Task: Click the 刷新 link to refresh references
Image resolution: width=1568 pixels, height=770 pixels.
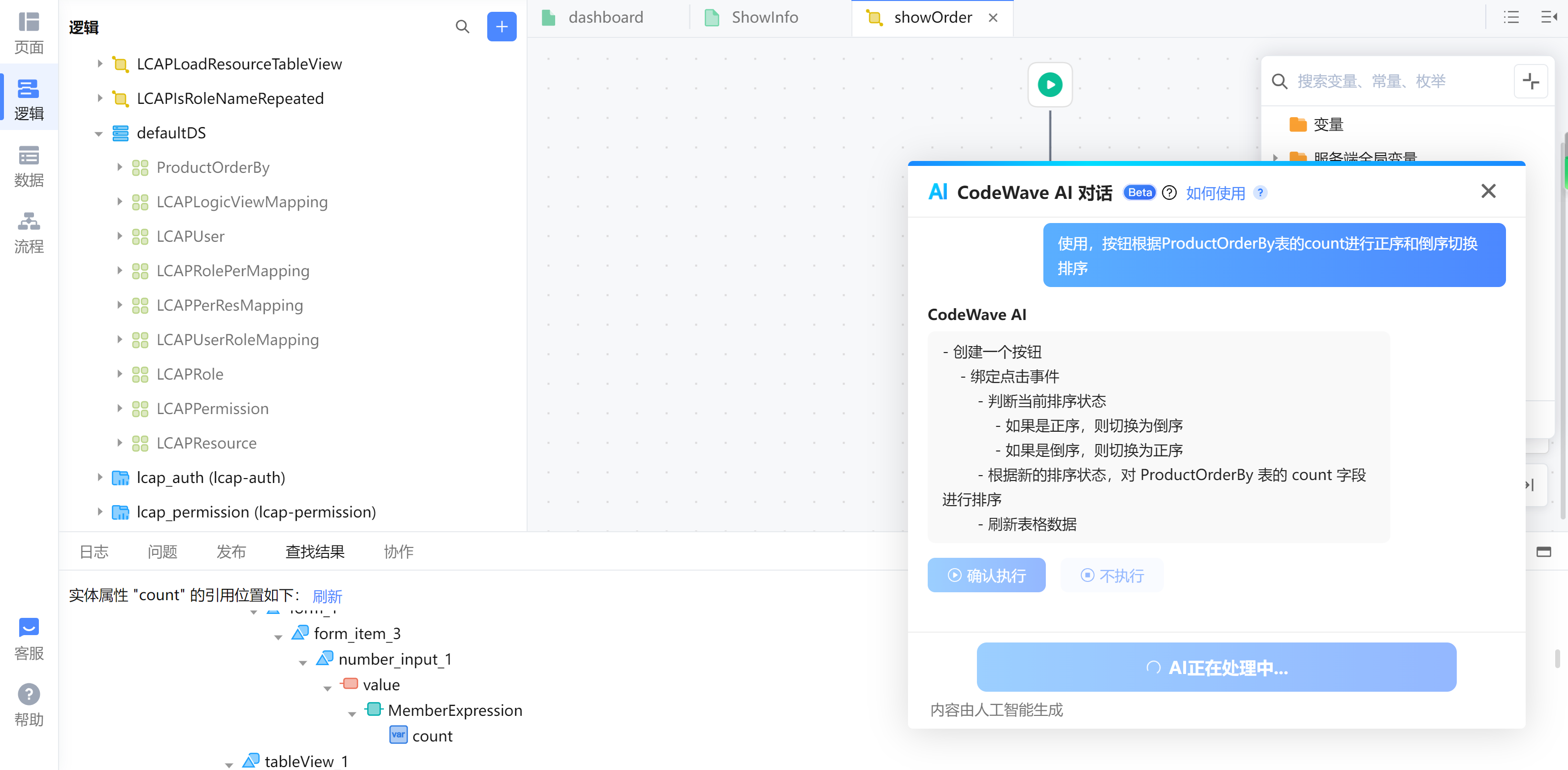Action: (328, 596)
